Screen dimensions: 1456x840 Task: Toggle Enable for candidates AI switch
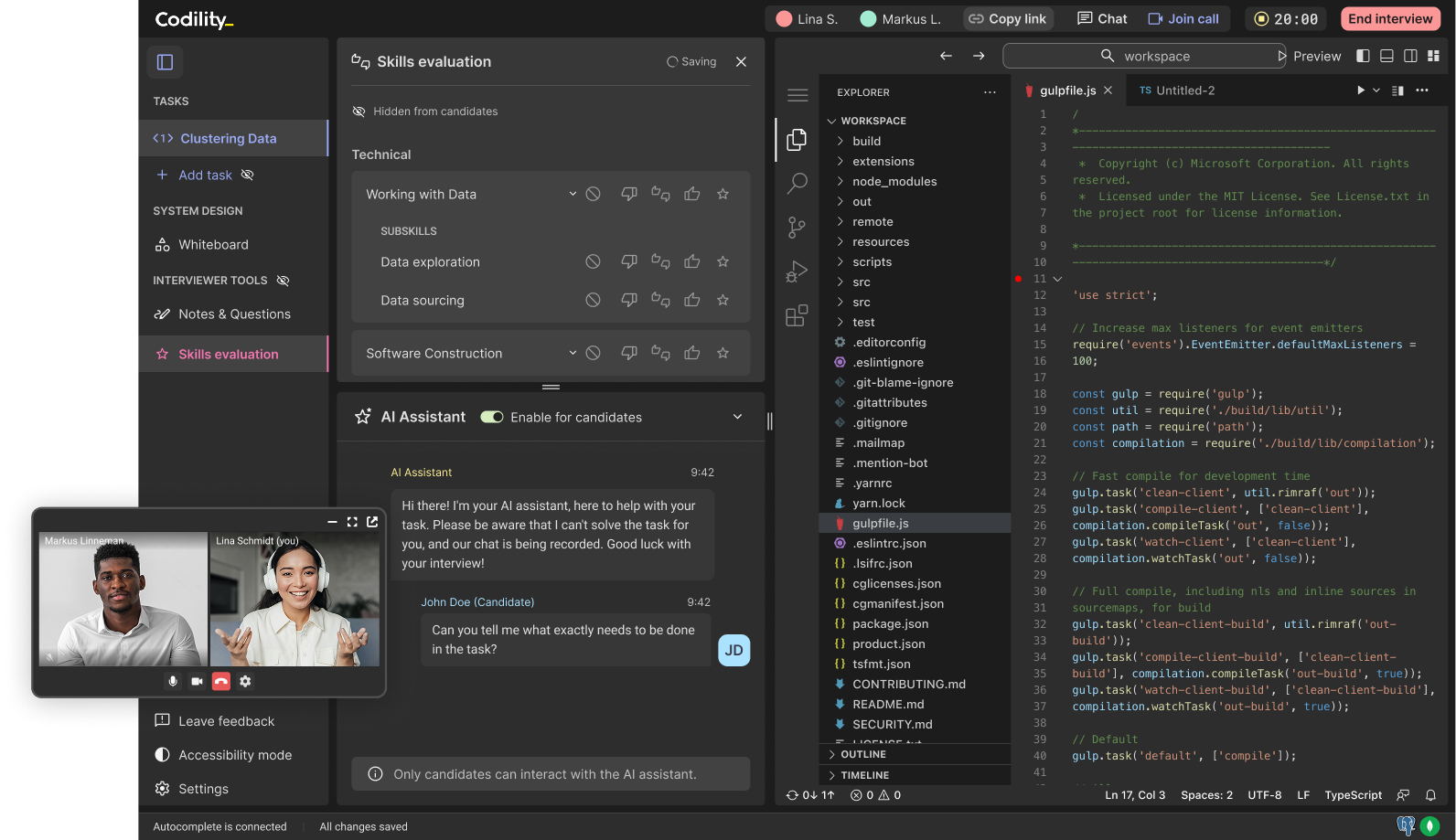pyautogui.click(x=492, y=417)
